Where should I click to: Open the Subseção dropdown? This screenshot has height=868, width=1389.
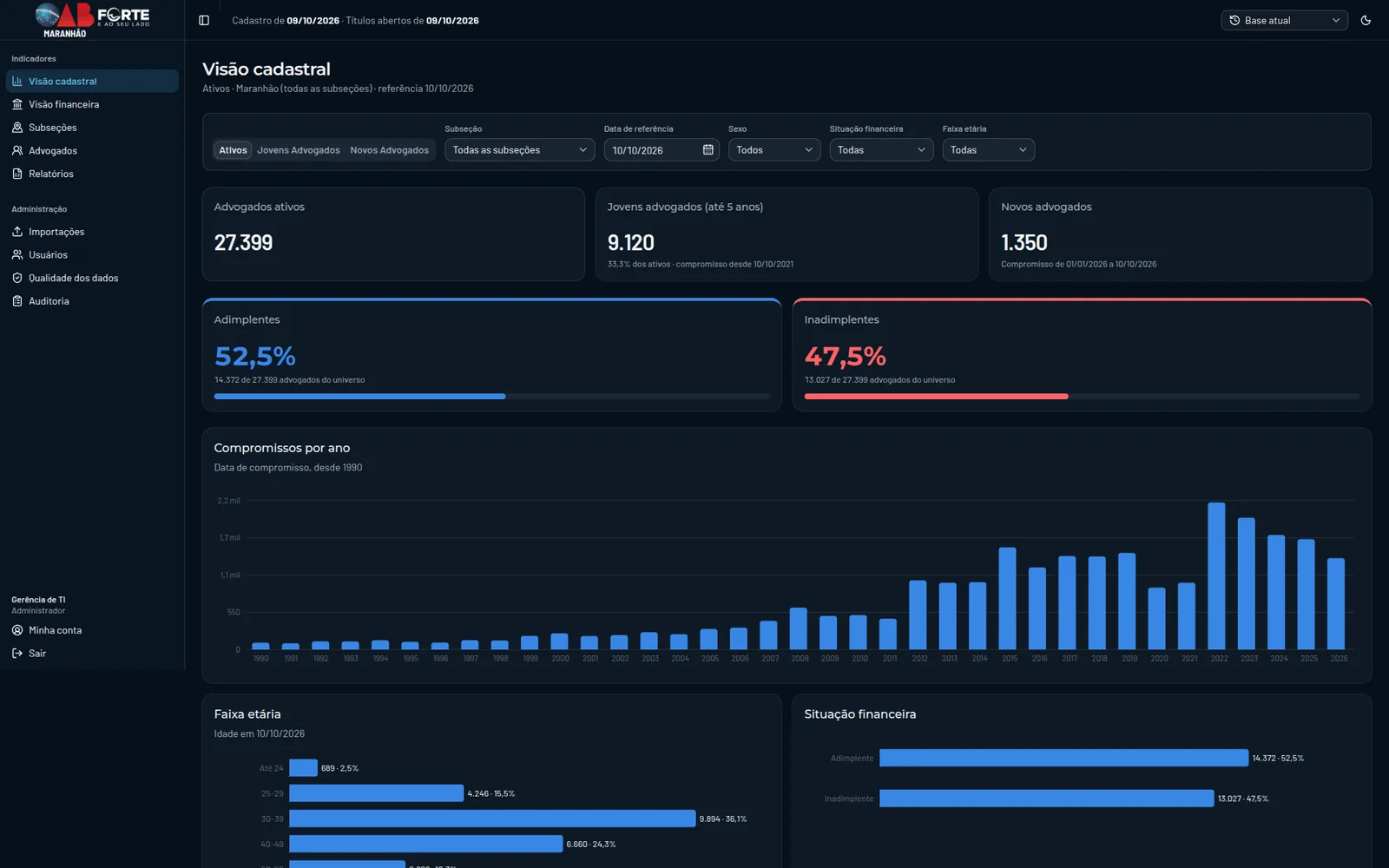tap(519, 150)
